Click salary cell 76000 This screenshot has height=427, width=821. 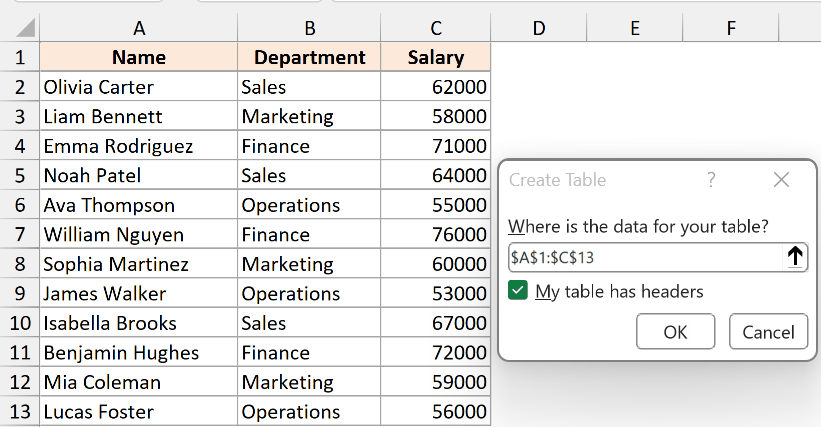[x=436, y=234]
